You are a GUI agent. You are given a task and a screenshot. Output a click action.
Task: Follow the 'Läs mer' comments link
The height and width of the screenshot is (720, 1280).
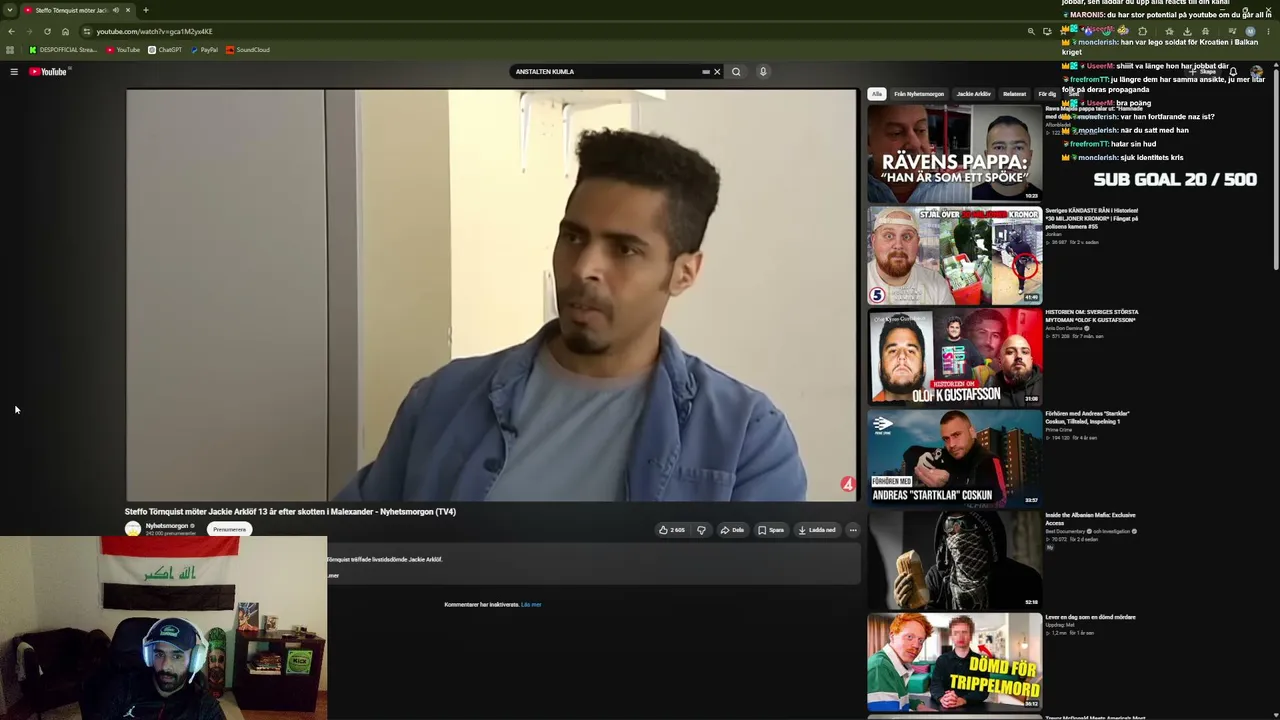click(x=531, y=604)
